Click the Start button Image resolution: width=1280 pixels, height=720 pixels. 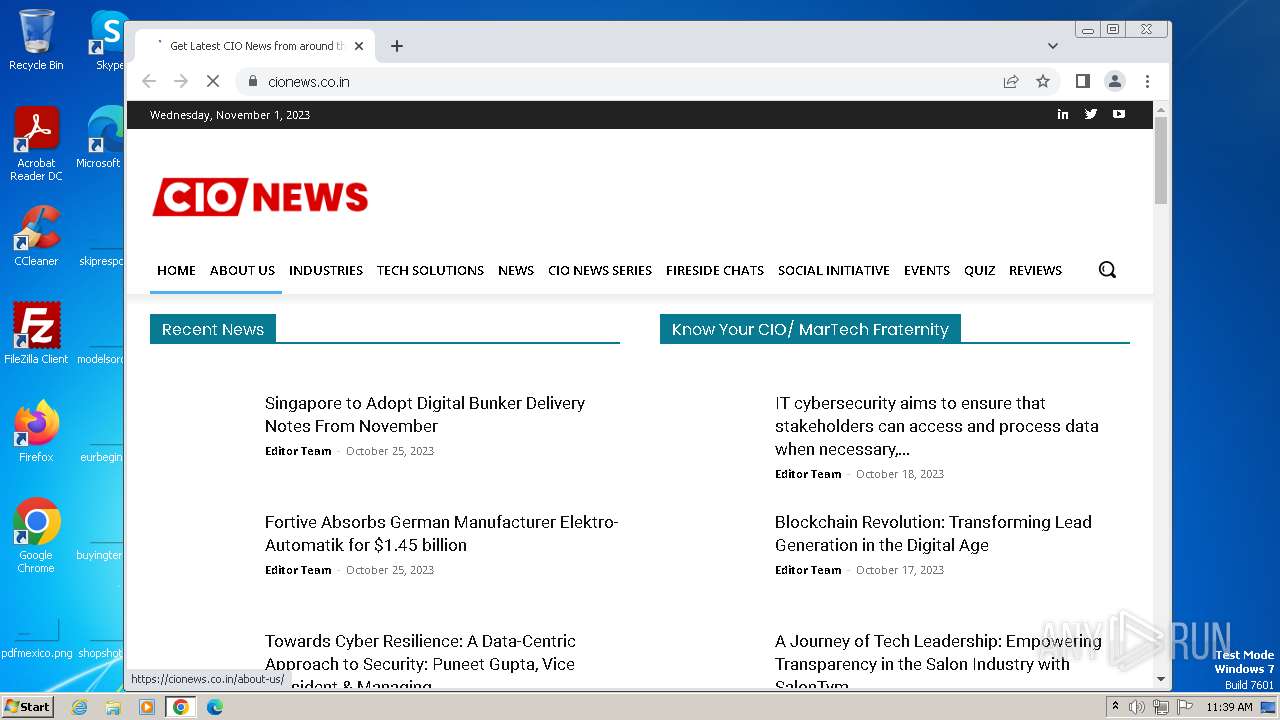[x=27, y=706]
